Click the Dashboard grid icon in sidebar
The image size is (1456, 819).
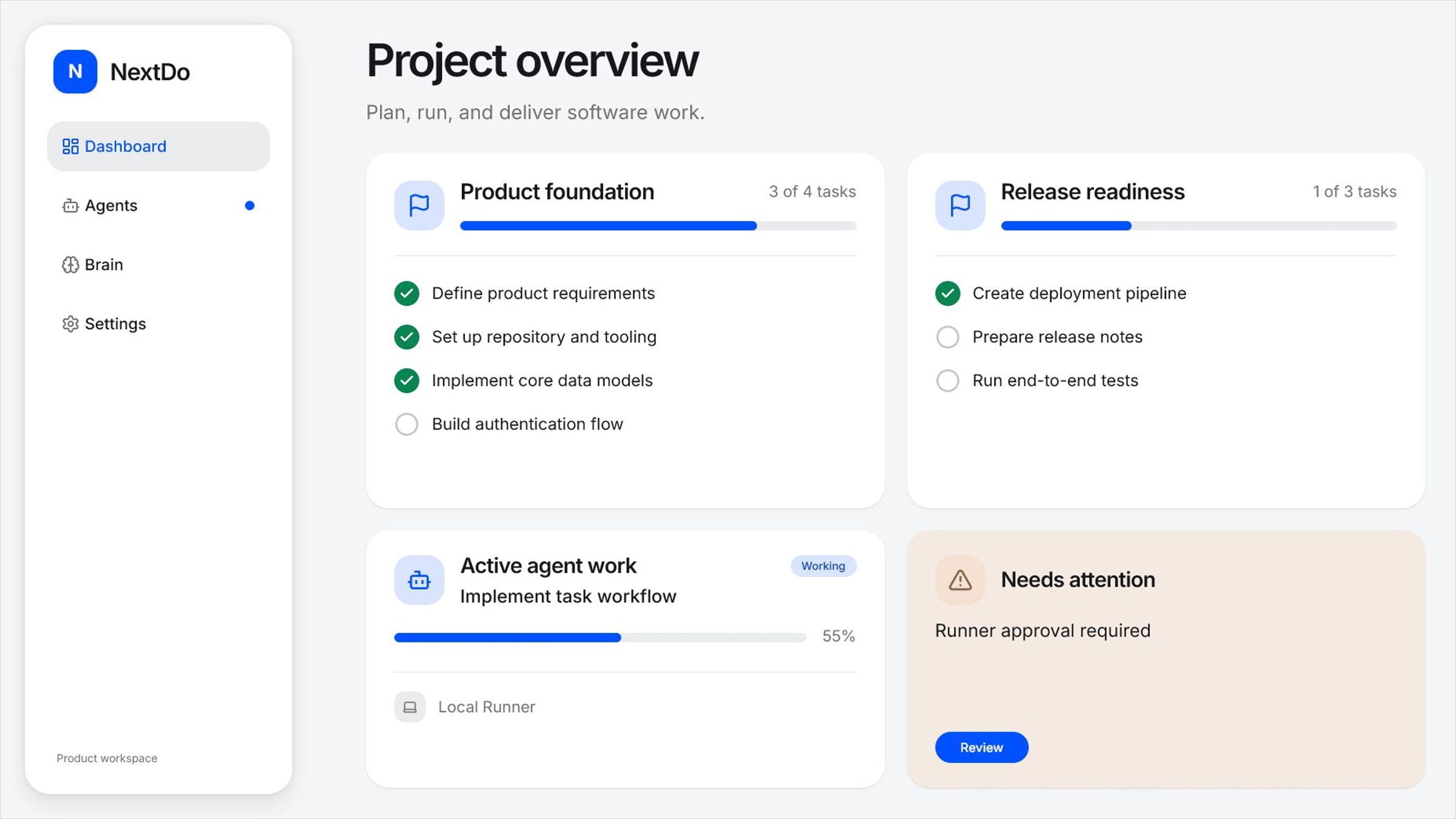coord(70,146)
